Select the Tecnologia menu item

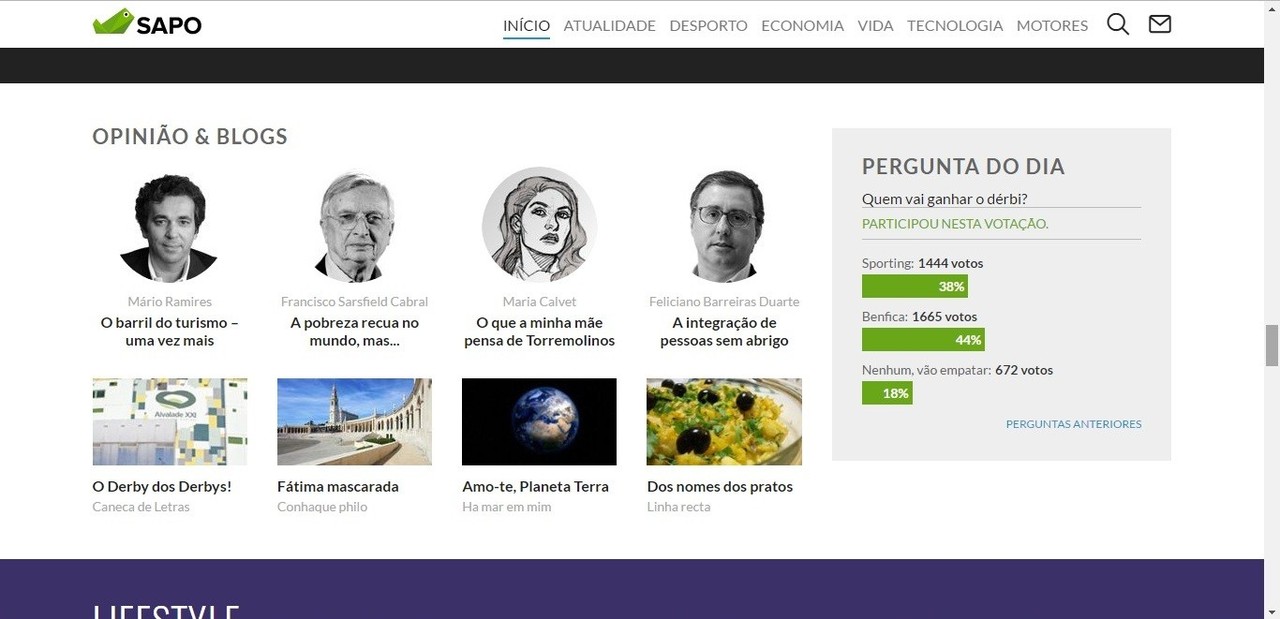954,26
